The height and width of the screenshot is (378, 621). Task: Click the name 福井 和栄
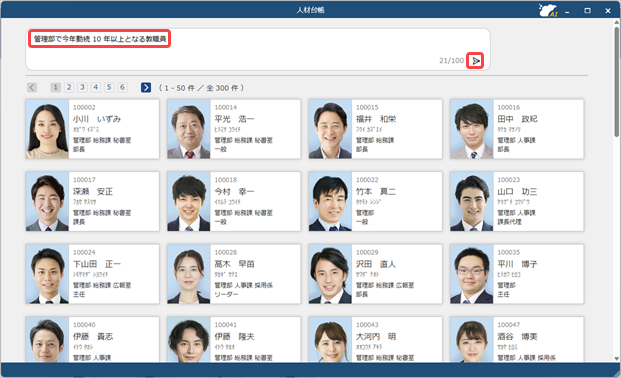375,119
